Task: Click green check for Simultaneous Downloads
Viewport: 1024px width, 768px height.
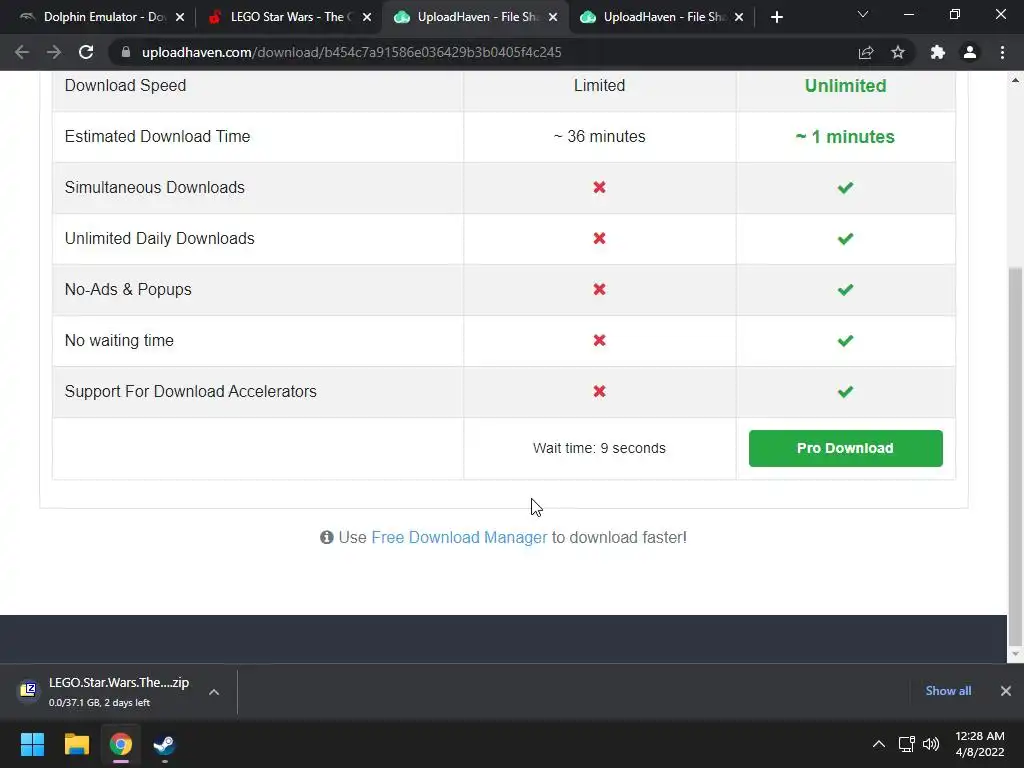Action: (x=845, y=188)
